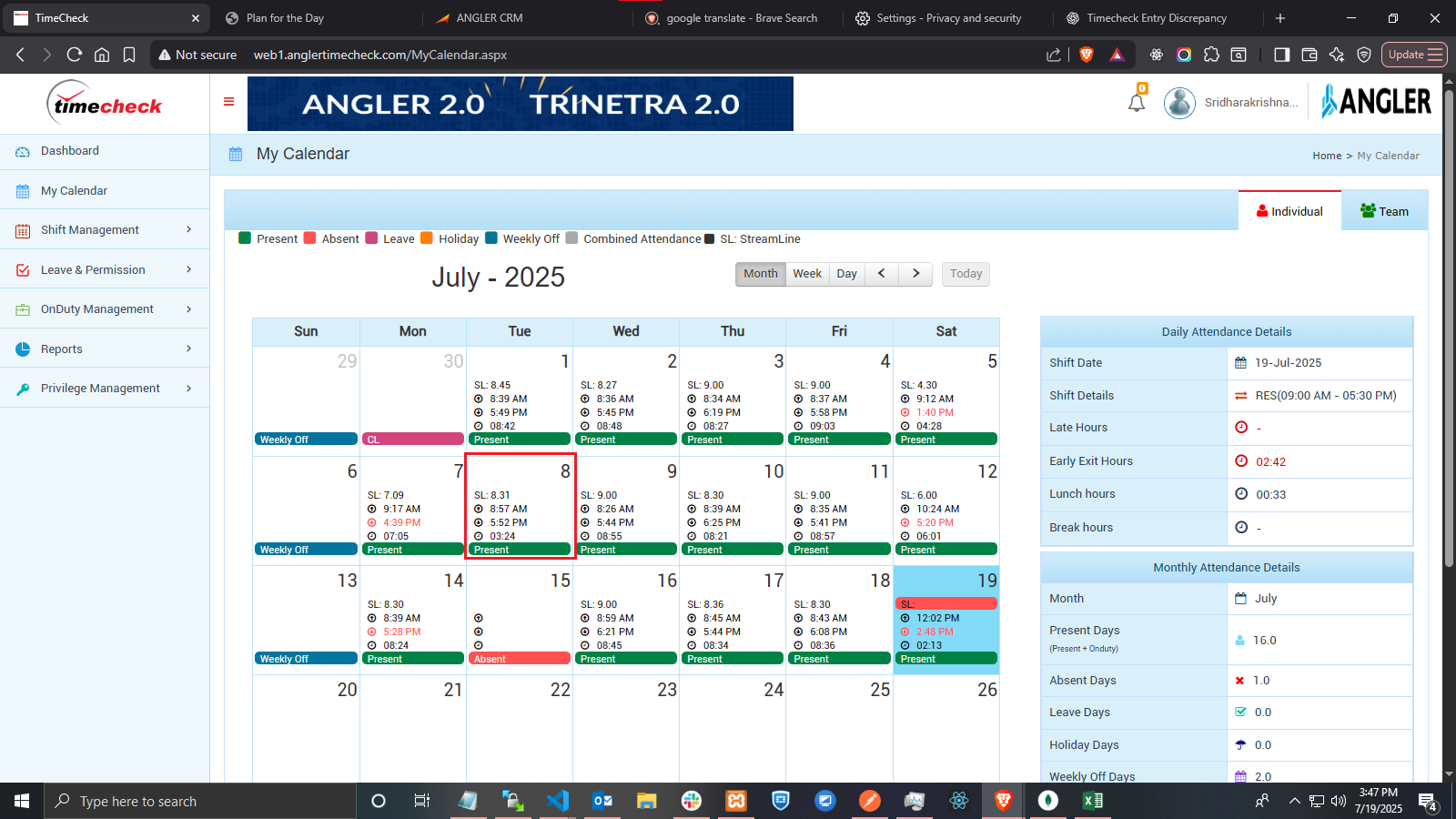This screenshot has height=819, width=1456.
Task: Toggle the hamburger sidebar menu icon
Action: click(228, 102)
